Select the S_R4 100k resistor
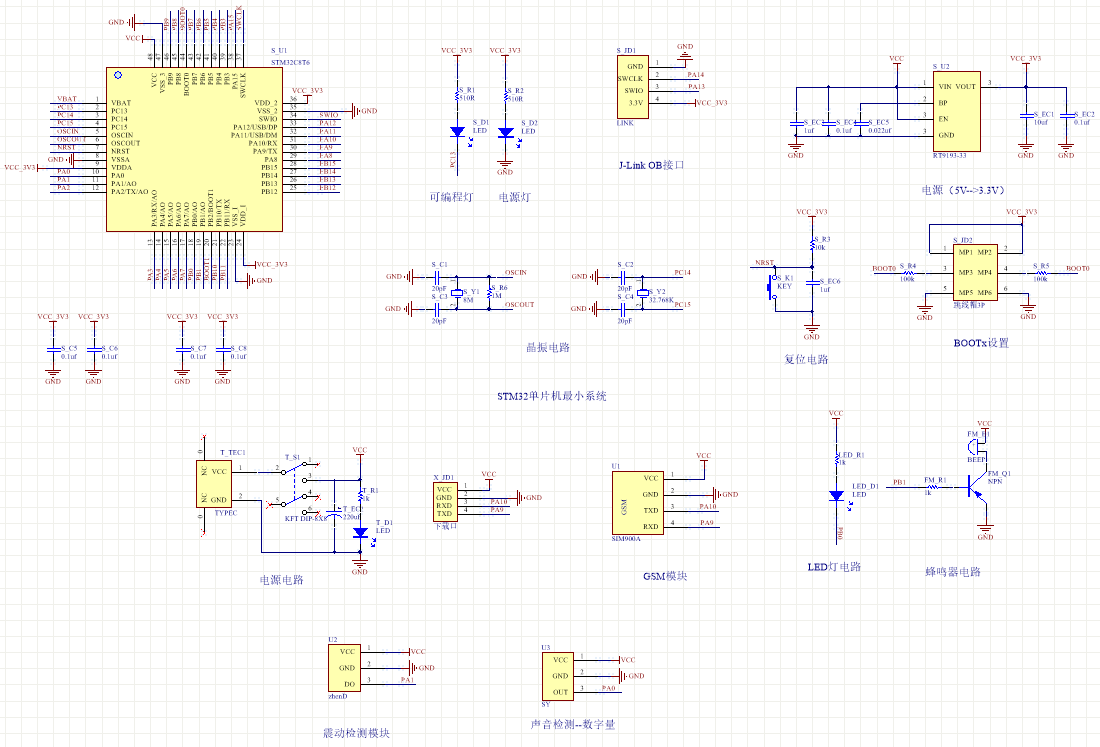 [x=908, y=273]
